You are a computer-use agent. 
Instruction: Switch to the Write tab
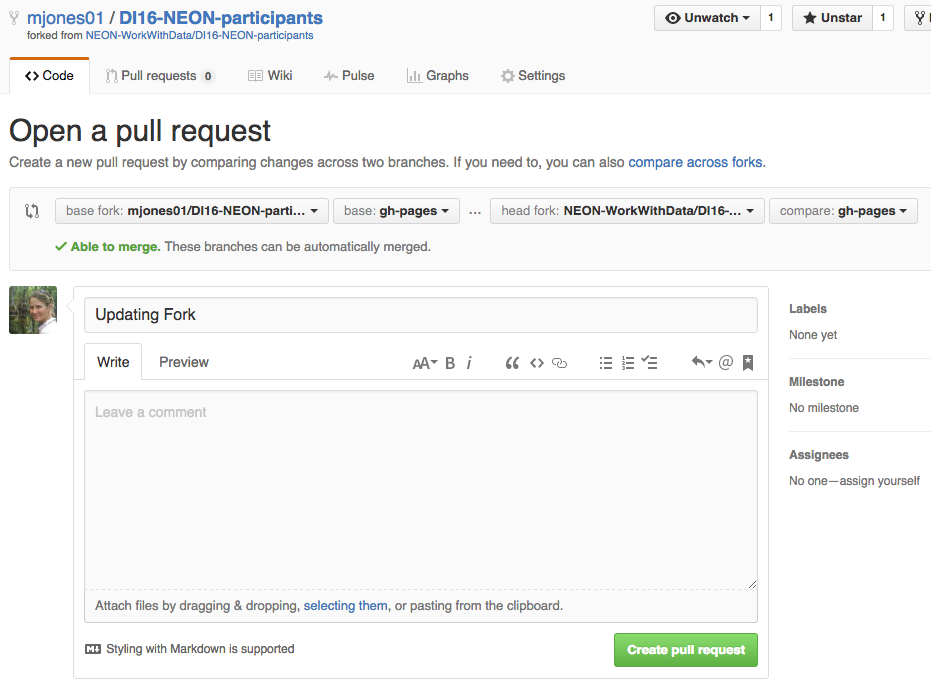point(113,362)
